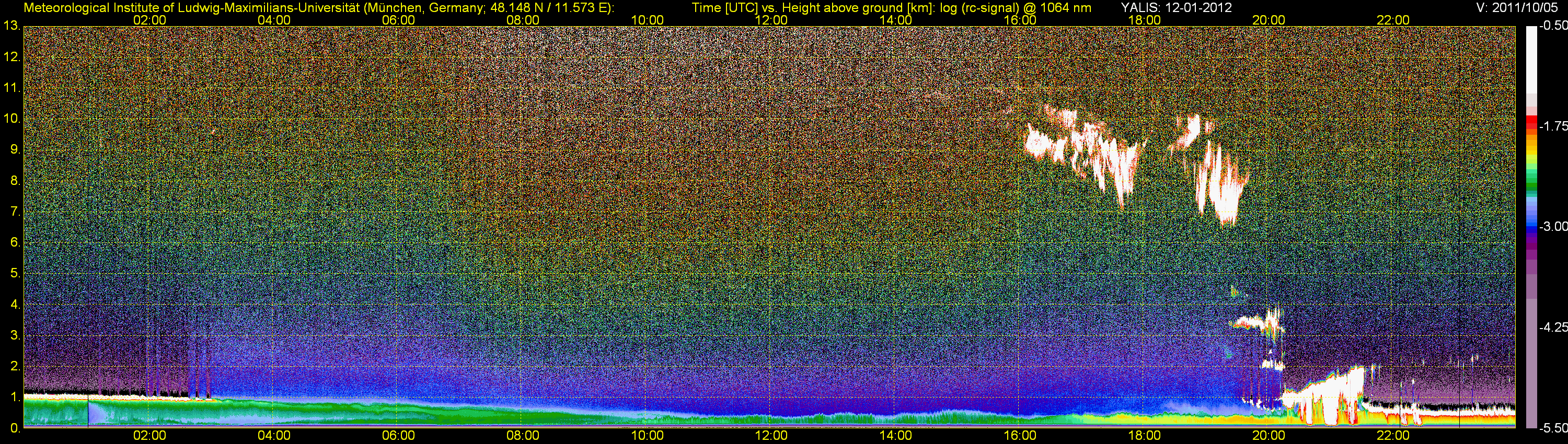Click the 12:00 label on the top time axis

click(x=771, y=20)
